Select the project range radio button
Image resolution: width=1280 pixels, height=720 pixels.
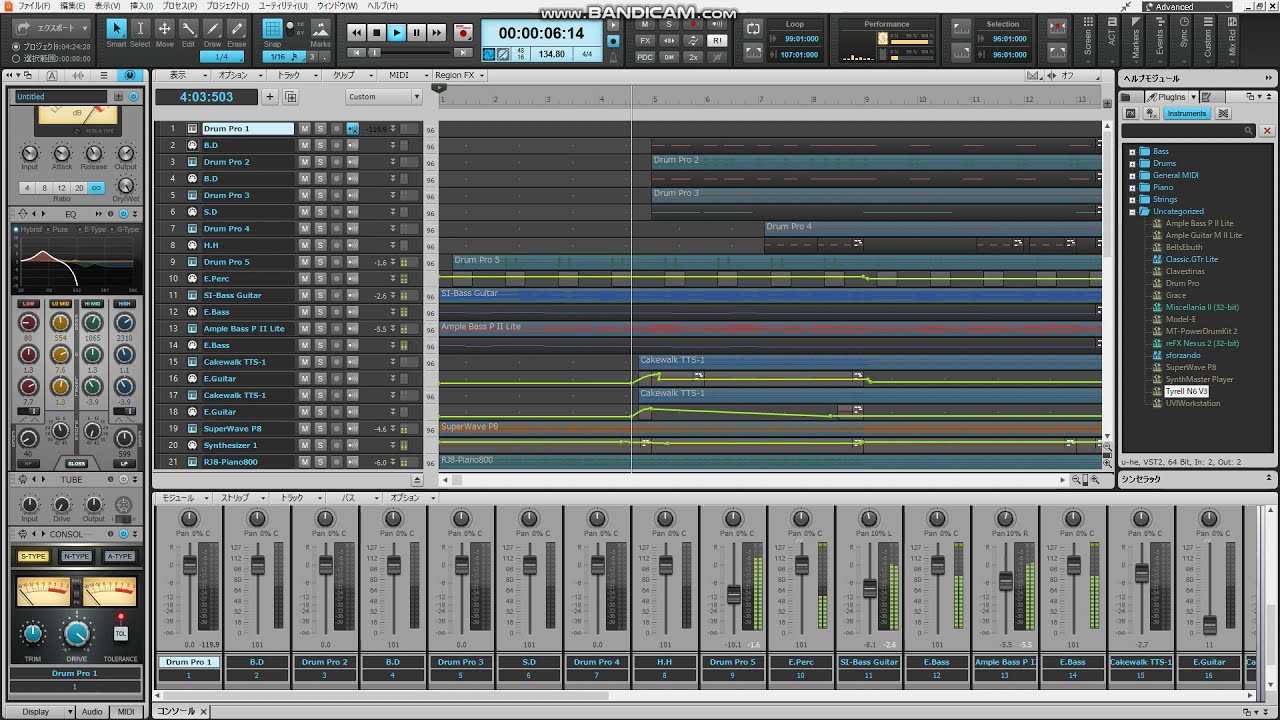tap(16, 47)
